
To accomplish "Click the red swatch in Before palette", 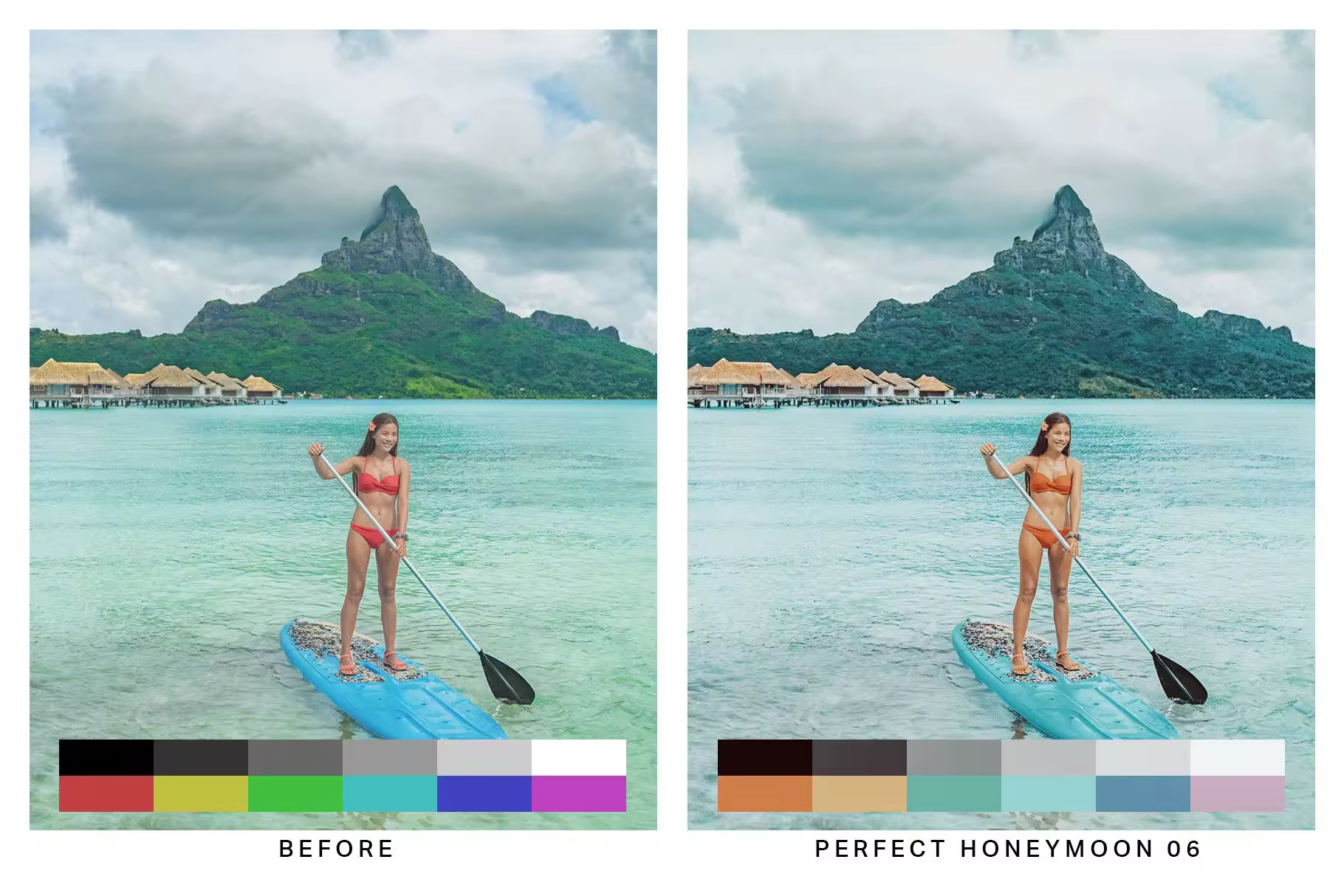I will (x=106, y=793).
